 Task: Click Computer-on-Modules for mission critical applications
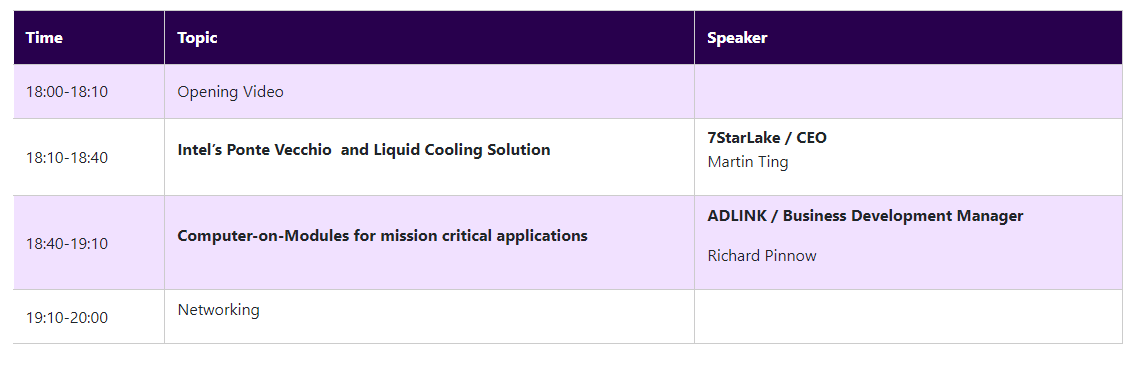pos(383,235)
